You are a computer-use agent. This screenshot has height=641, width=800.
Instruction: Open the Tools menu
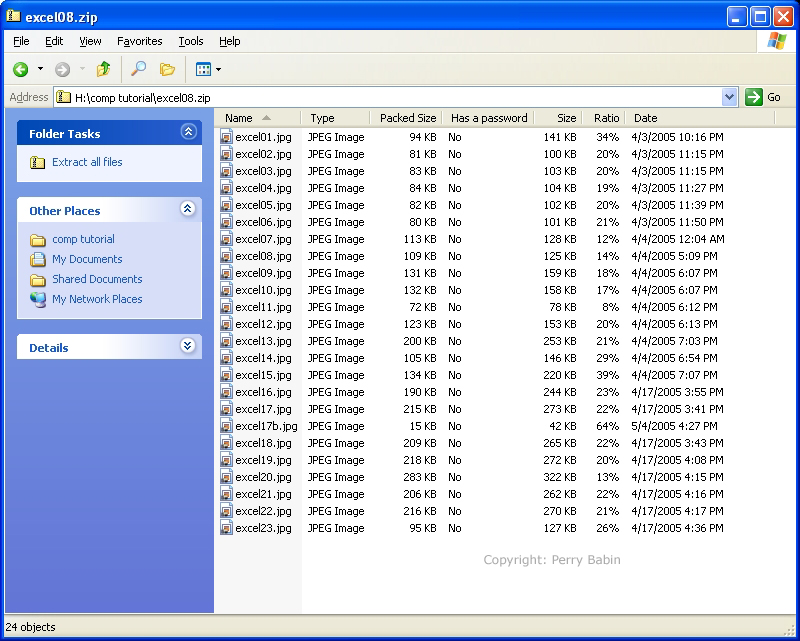(190, 41)
